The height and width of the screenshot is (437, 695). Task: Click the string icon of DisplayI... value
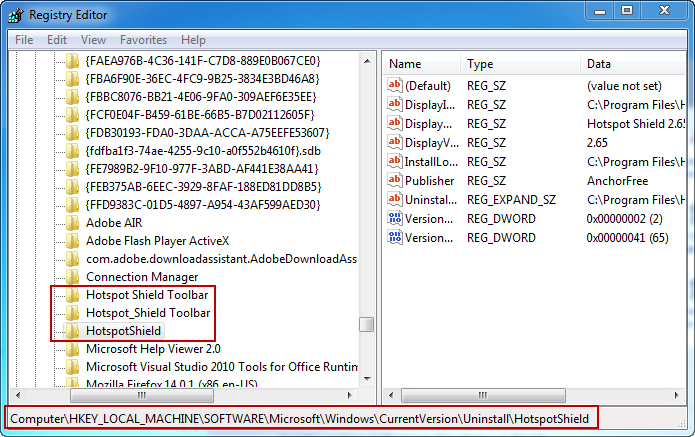point(394,104)
